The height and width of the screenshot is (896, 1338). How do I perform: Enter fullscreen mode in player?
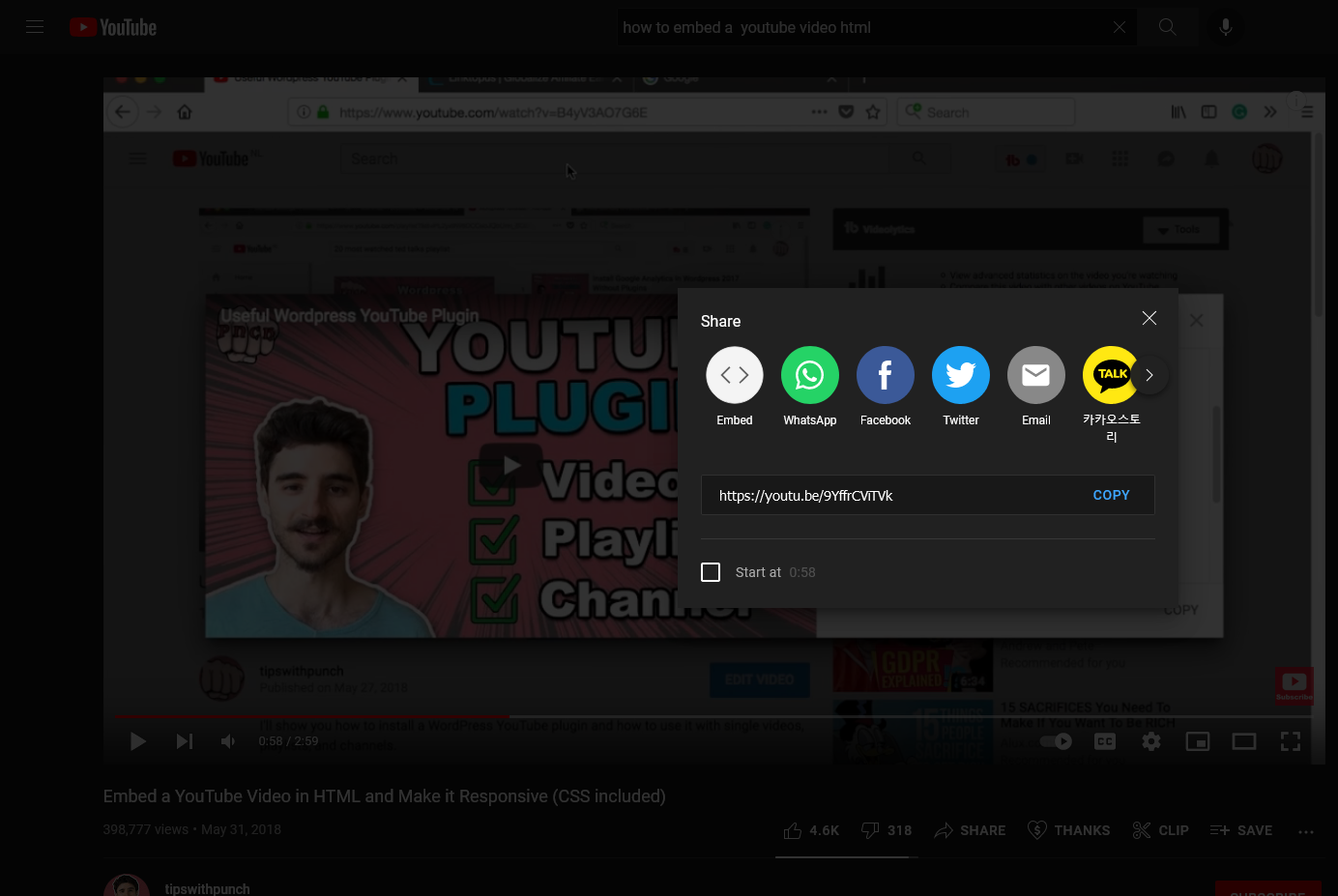[x=1291, y=741]
